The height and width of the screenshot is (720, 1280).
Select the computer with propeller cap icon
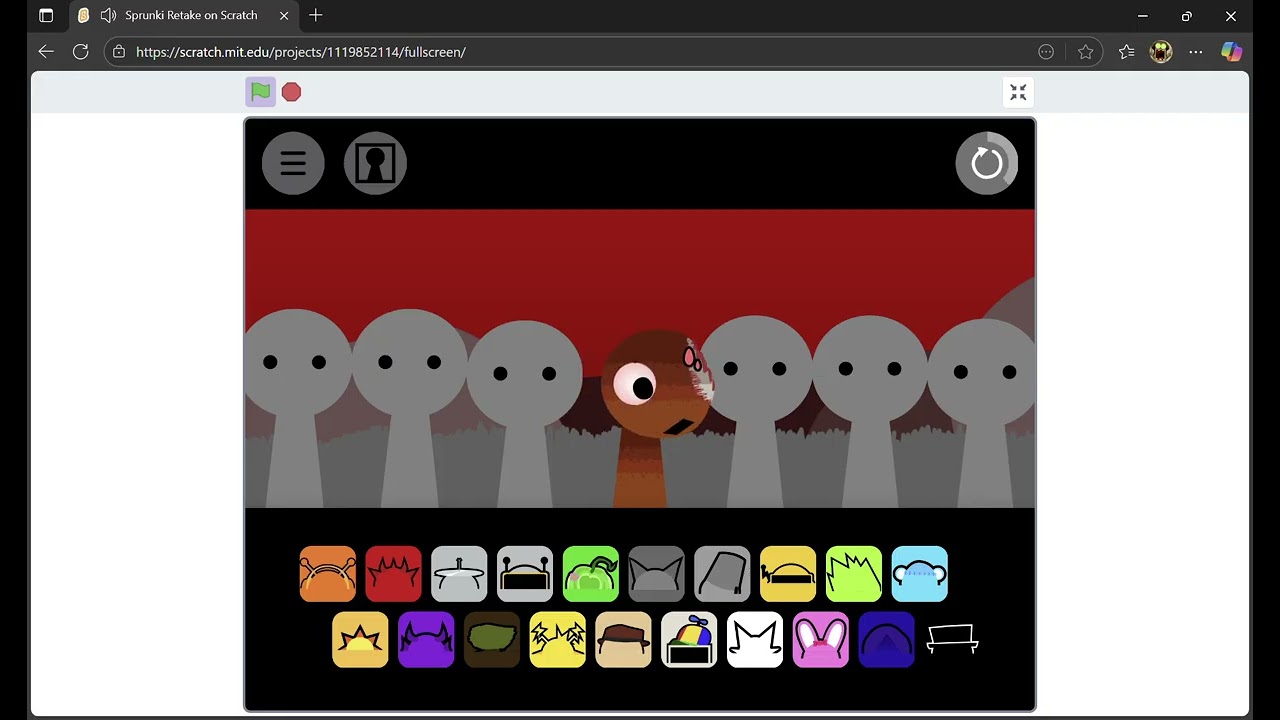pos(689,640)
